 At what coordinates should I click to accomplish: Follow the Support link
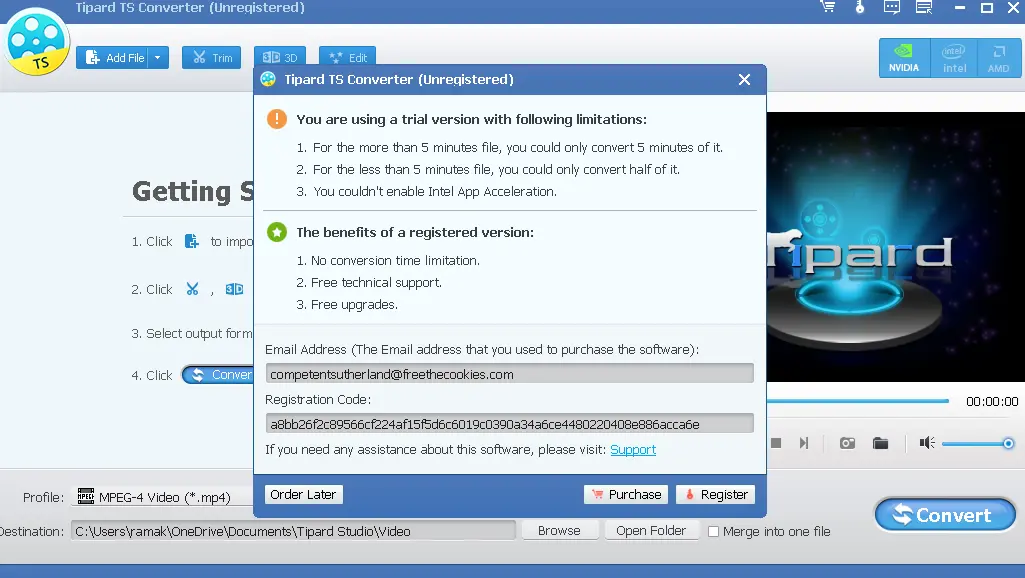[633, 450]
